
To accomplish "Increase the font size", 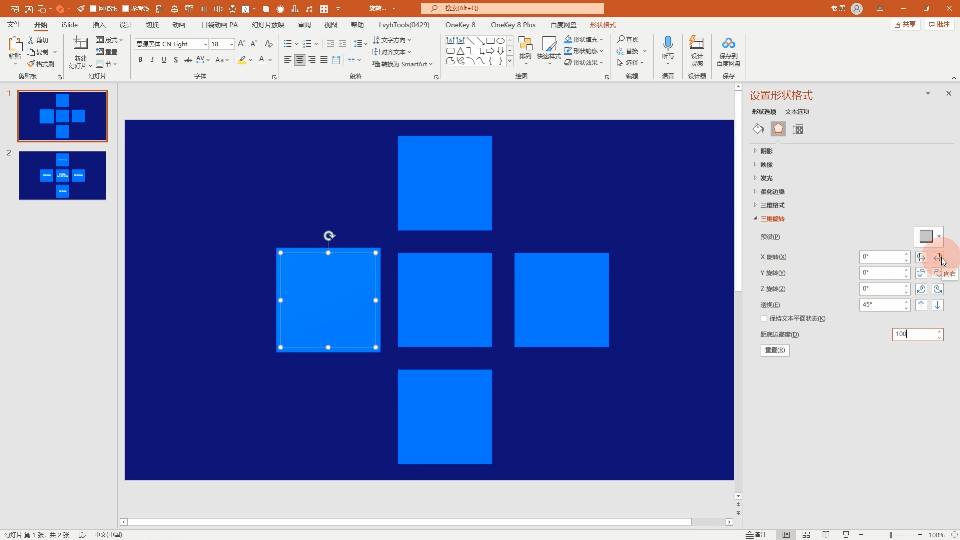I will [x=241, y=44].
